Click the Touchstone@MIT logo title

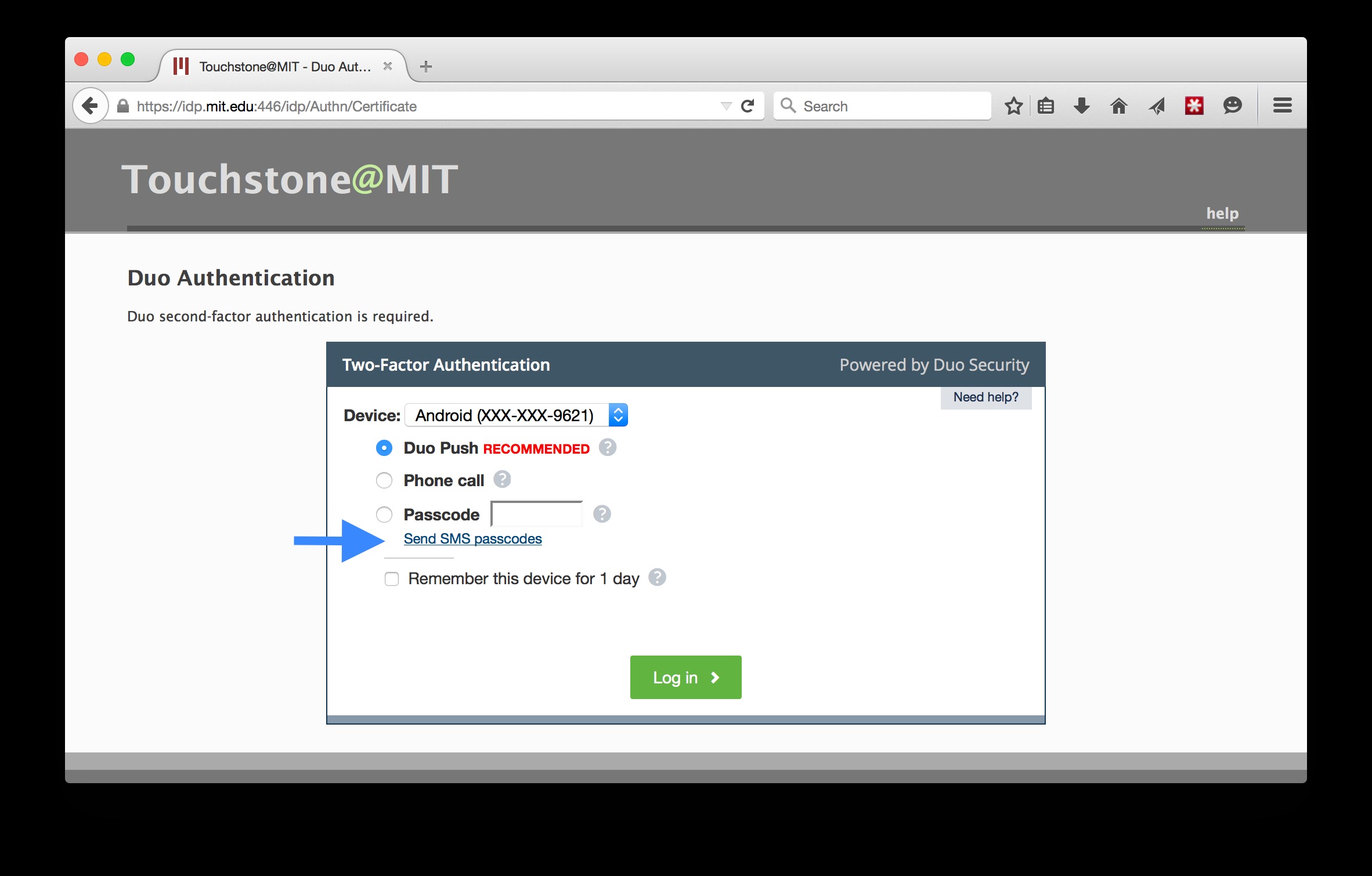click(x=290, y=179)
